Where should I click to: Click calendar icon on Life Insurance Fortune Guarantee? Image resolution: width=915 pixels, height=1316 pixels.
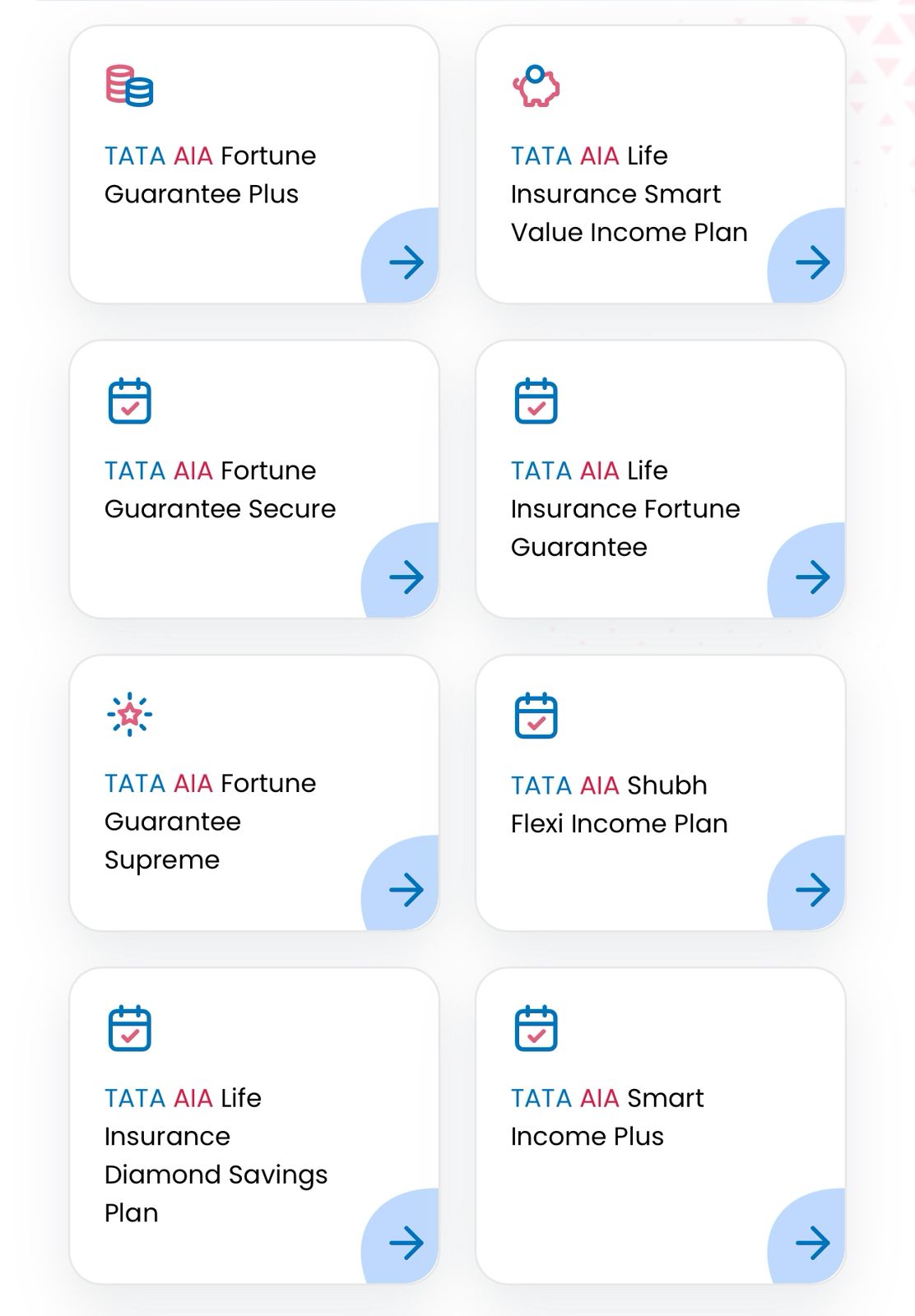point(536,401)
